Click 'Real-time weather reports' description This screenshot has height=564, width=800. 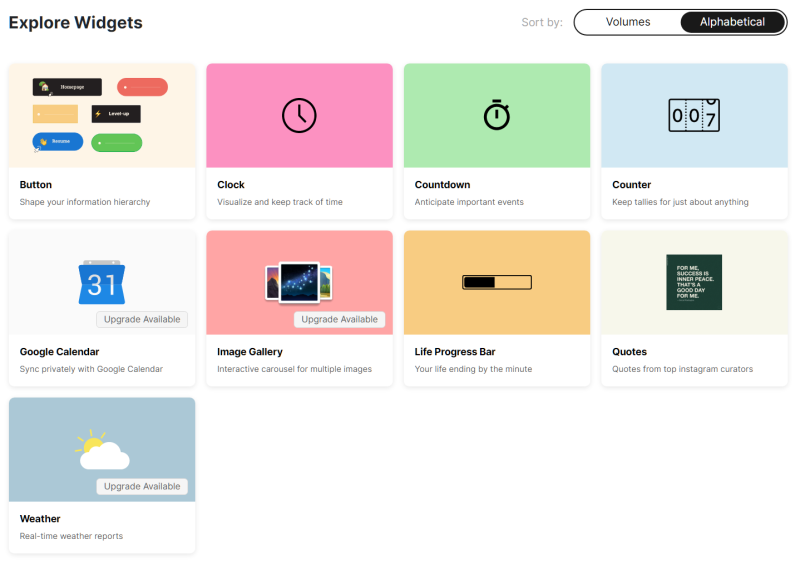[71, 536]
